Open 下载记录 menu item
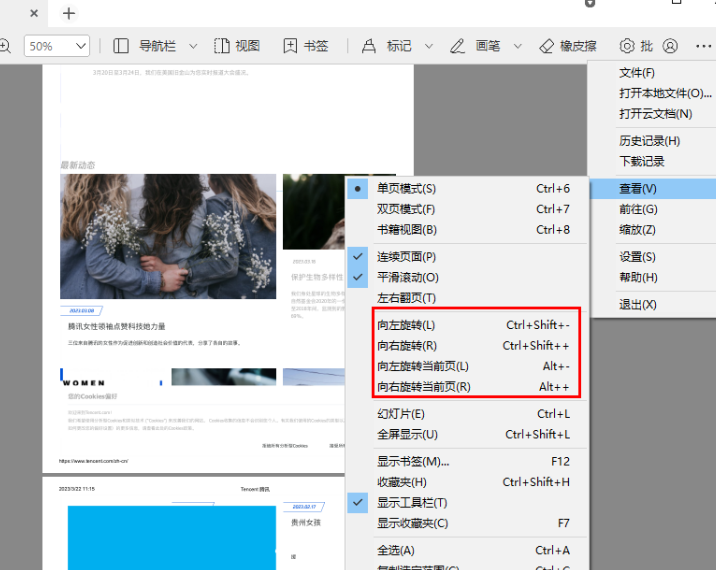The height and width of the screenshot is (570, 716). click(652, 161)
